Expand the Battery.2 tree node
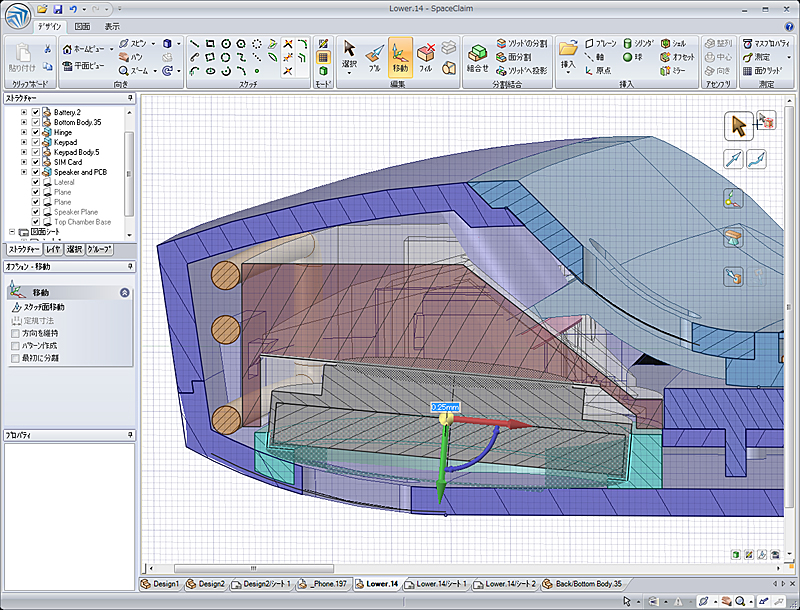The width and height of the screenshot is (800, 610). point(23,112)
